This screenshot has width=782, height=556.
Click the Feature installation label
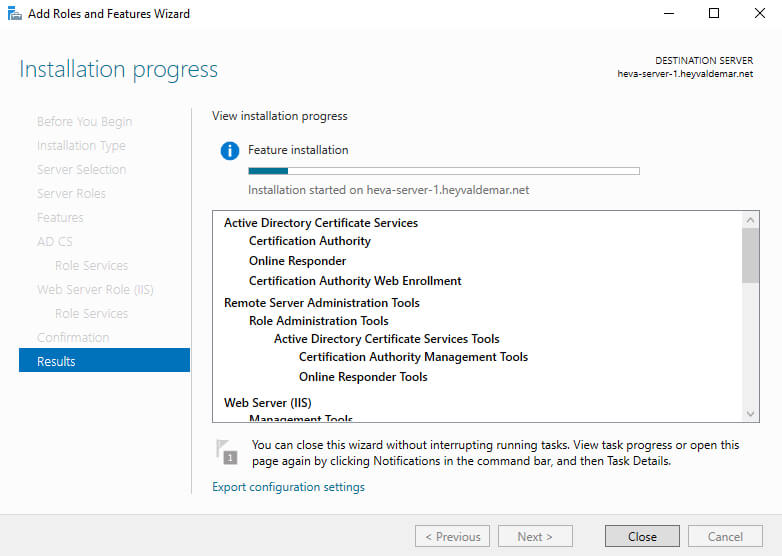click(298, 150)
